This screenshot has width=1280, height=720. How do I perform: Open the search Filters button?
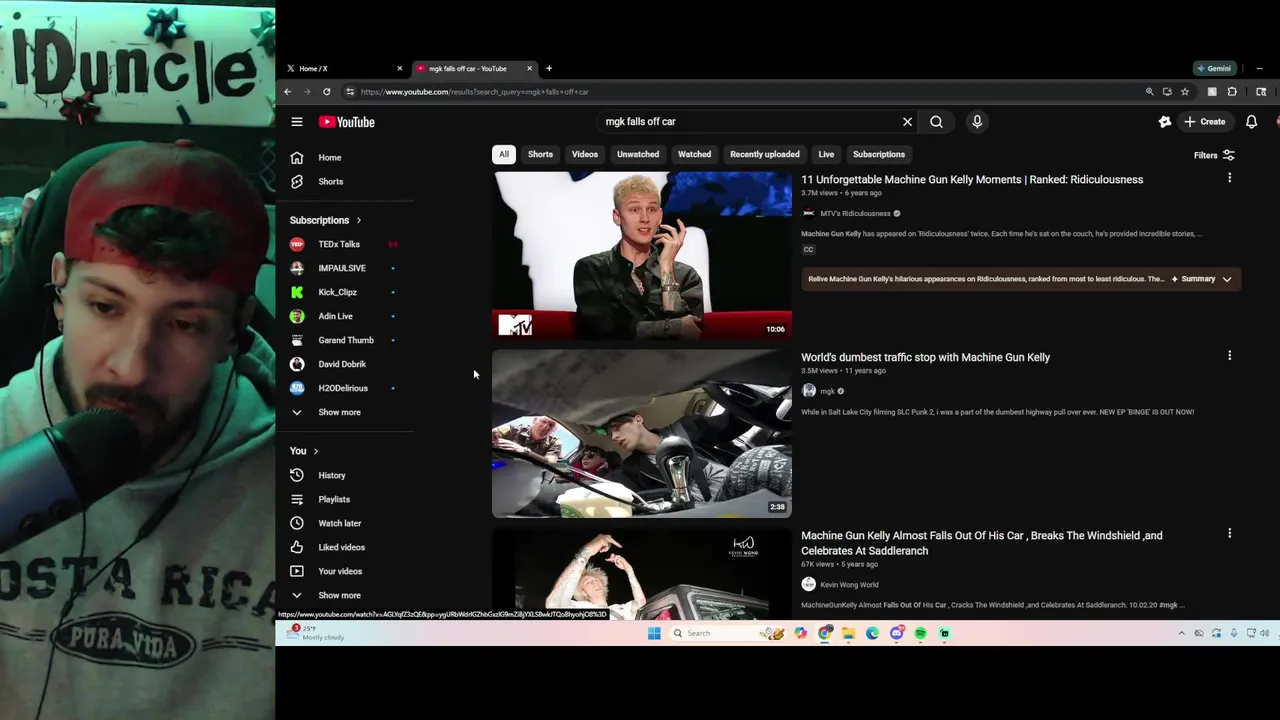1214,155
